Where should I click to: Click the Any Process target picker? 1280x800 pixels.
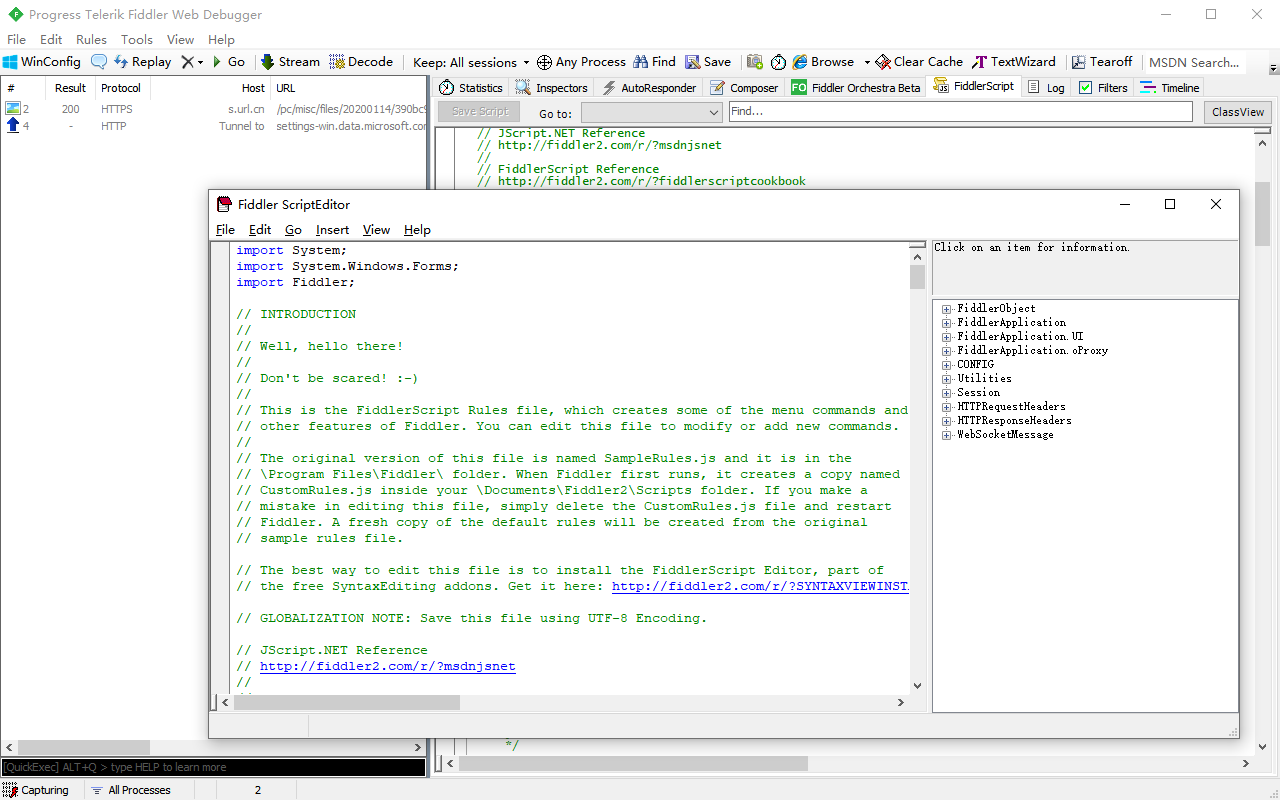coord(581,62)
